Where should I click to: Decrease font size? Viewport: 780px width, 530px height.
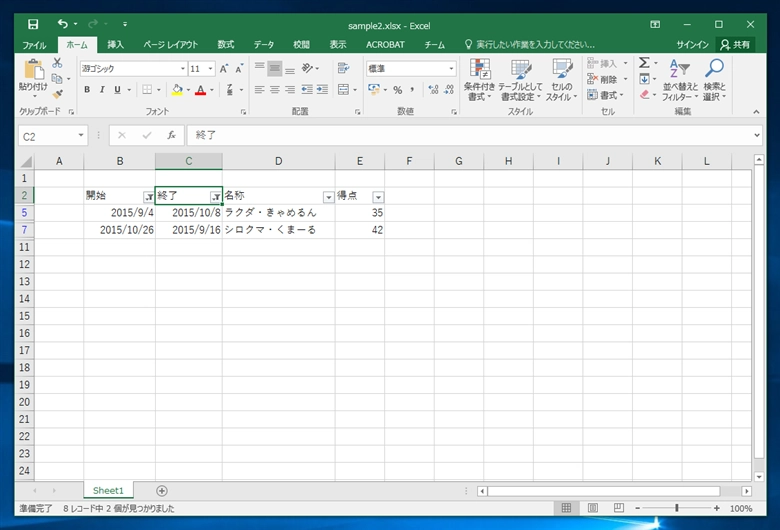(x=239, y=69)
